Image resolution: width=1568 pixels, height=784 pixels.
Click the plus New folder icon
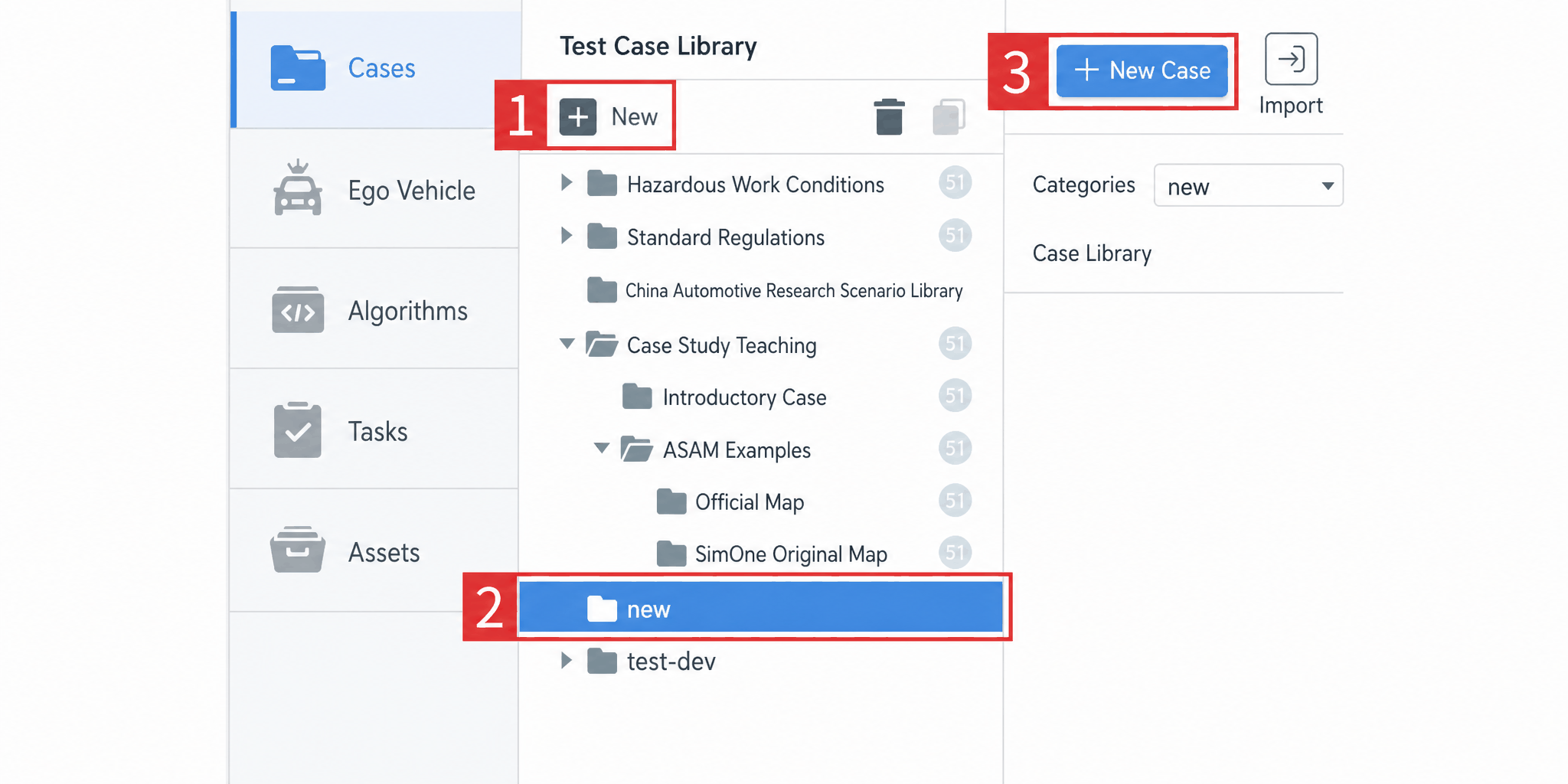(x=578, y=117)
